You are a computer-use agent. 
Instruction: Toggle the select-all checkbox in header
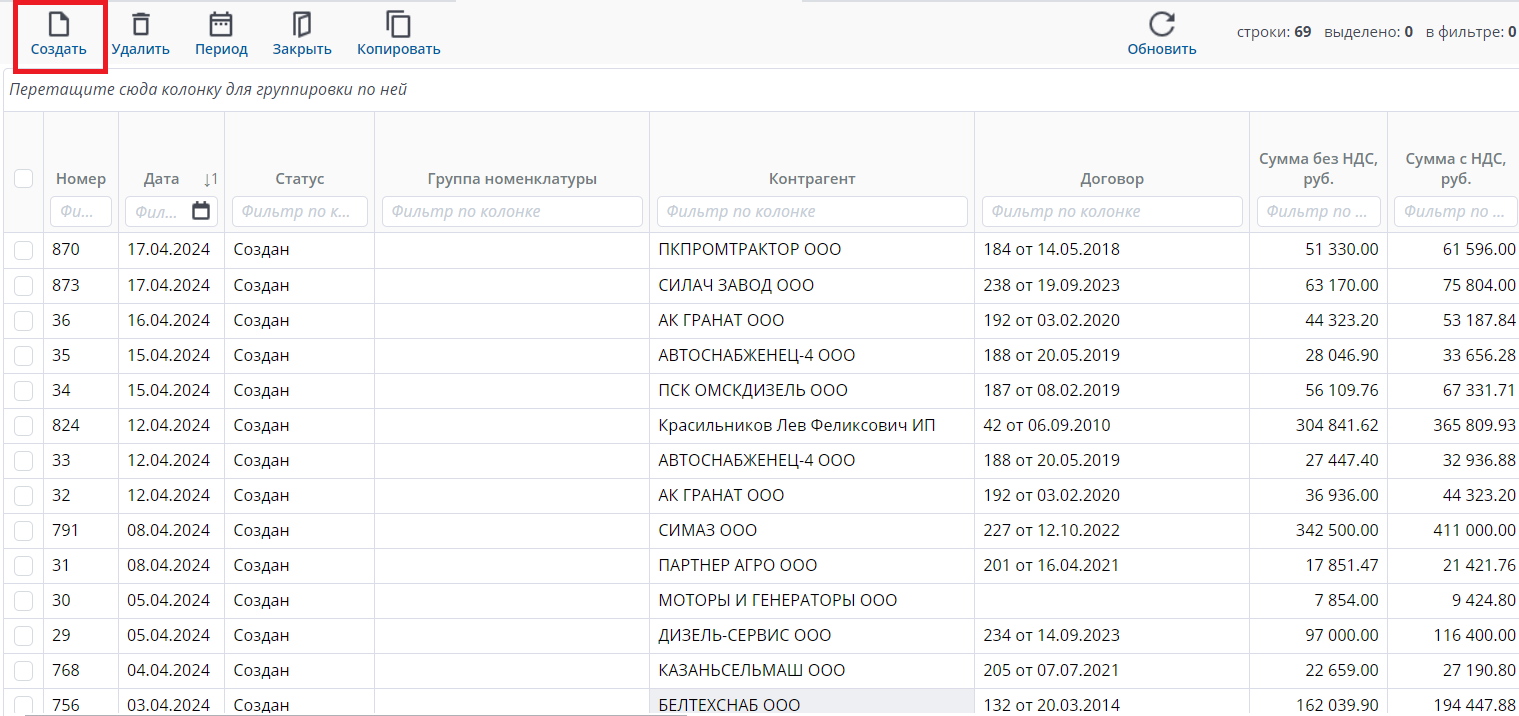(x=24, y=179)
